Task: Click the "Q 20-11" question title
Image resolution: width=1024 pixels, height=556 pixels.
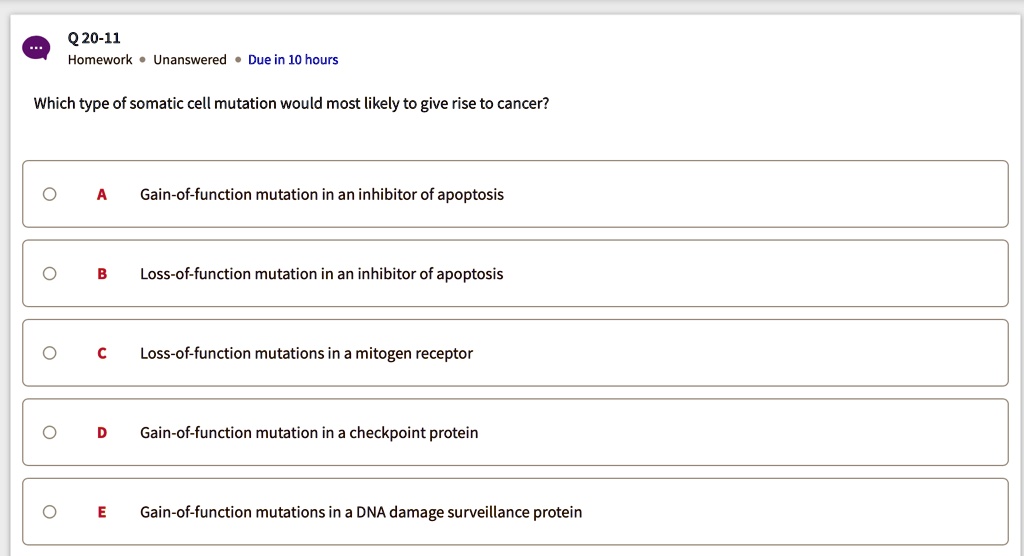Action: point(94,38)
